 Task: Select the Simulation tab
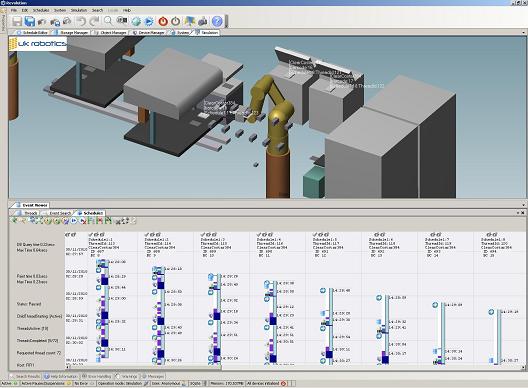tap(206, 33)
